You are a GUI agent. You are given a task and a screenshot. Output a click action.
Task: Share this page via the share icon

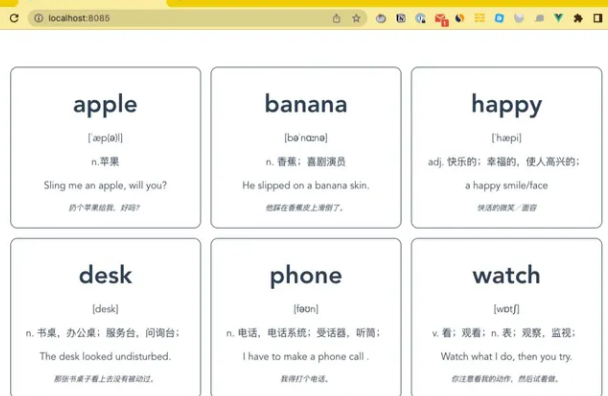pyautogui.click(x=336, y=18)
